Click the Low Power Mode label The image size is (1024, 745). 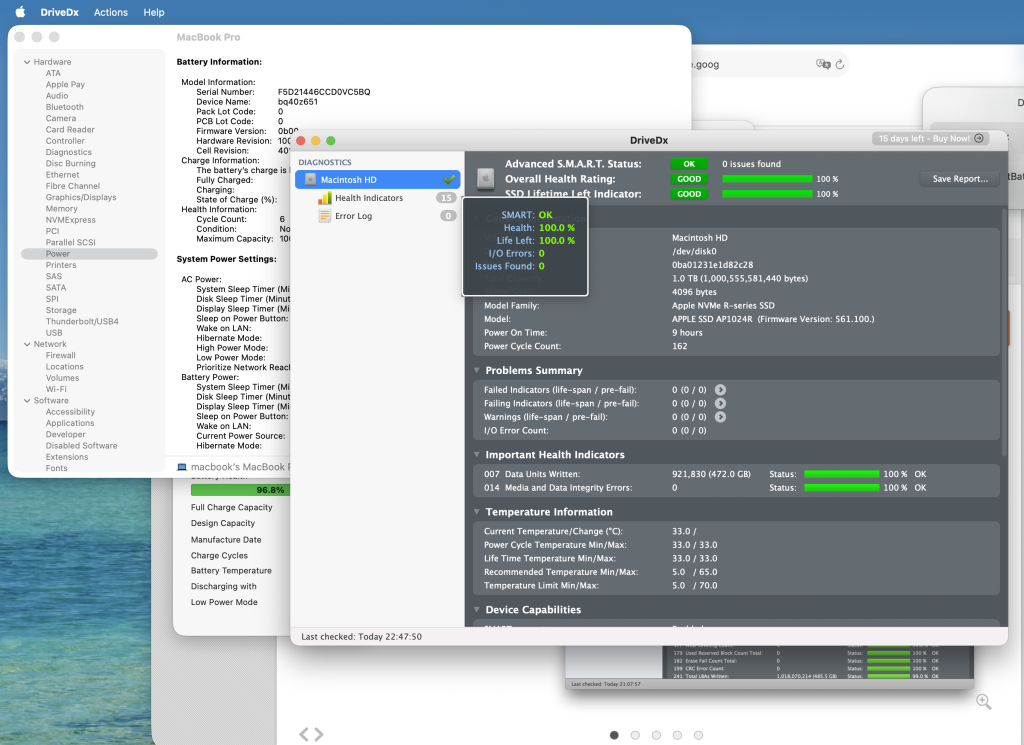[224, 602]
